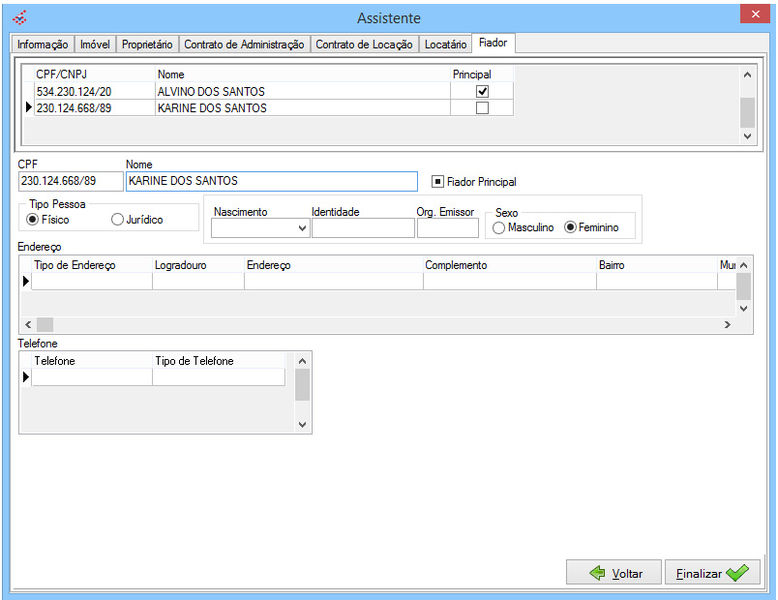Select Masculino sex option
Screen dimensions: 778x600
click(498, 227)
